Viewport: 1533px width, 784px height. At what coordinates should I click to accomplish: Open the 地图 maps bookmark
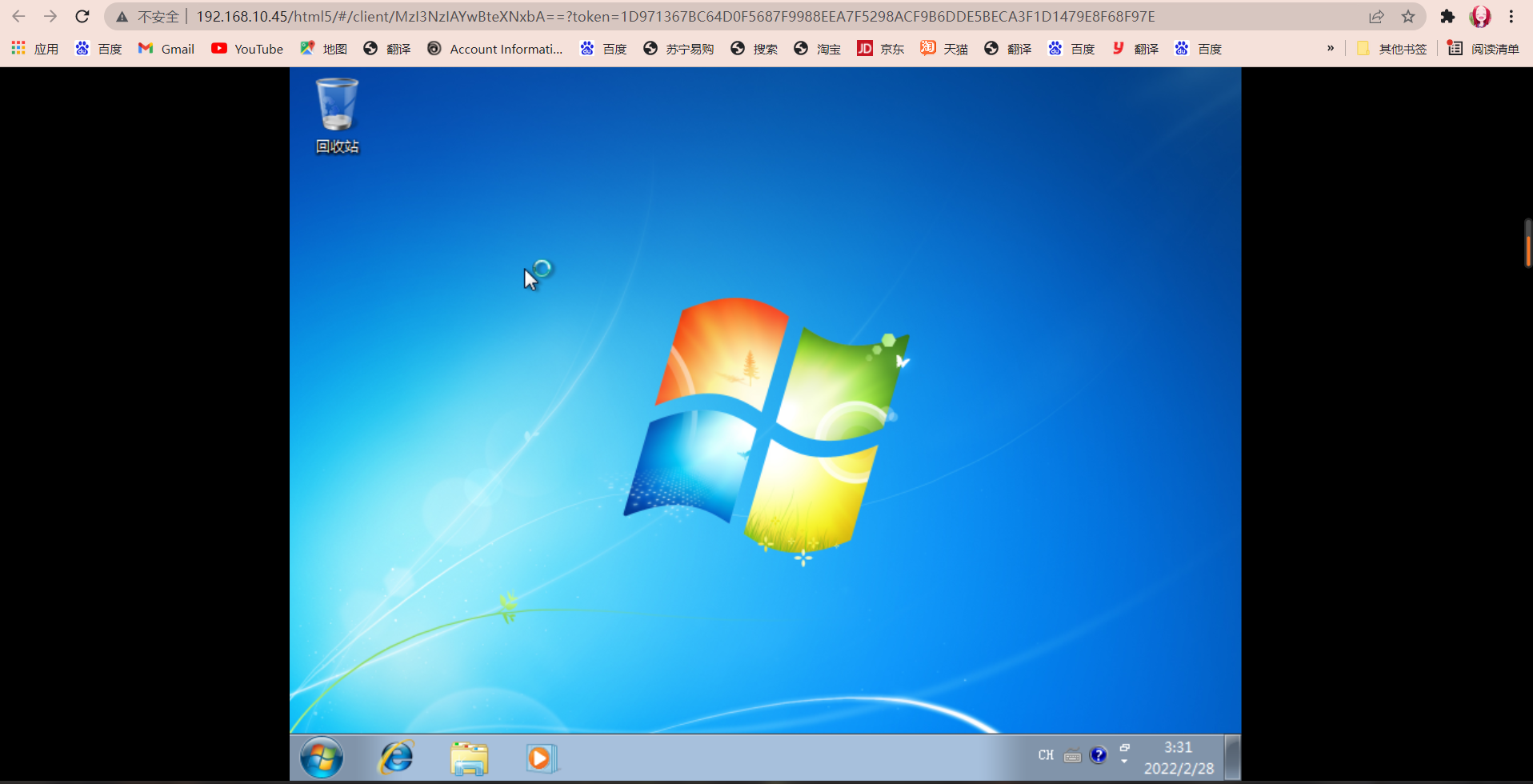(323, 49)
